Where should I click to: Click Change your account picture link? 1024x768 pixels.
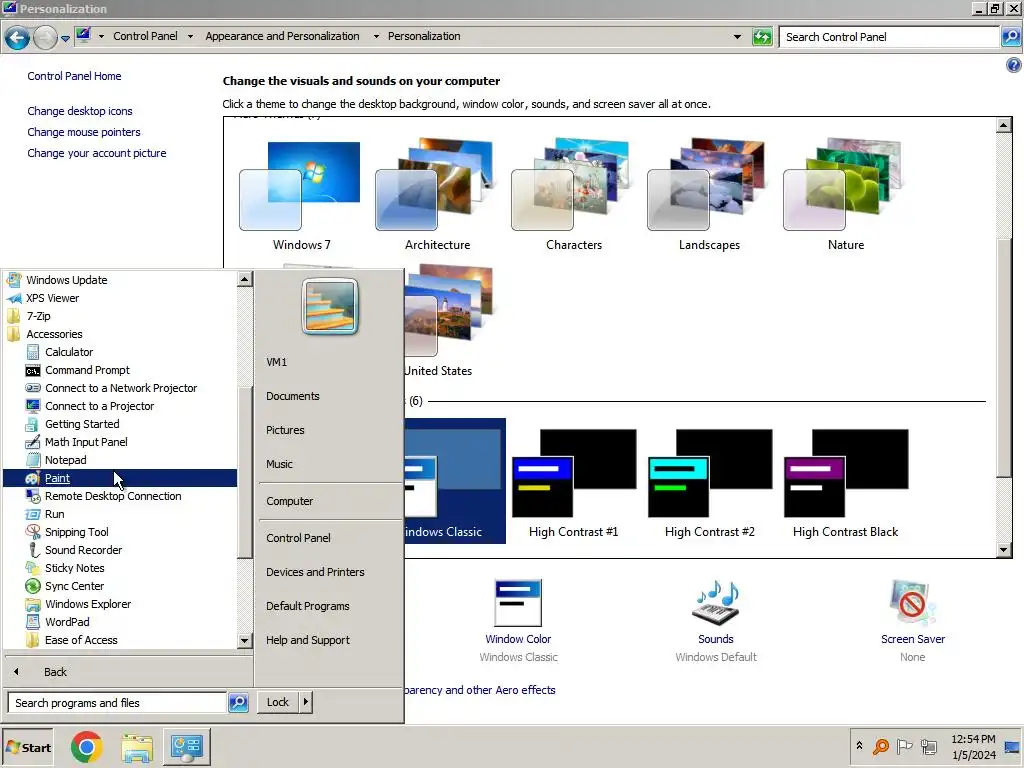[97, 153]
